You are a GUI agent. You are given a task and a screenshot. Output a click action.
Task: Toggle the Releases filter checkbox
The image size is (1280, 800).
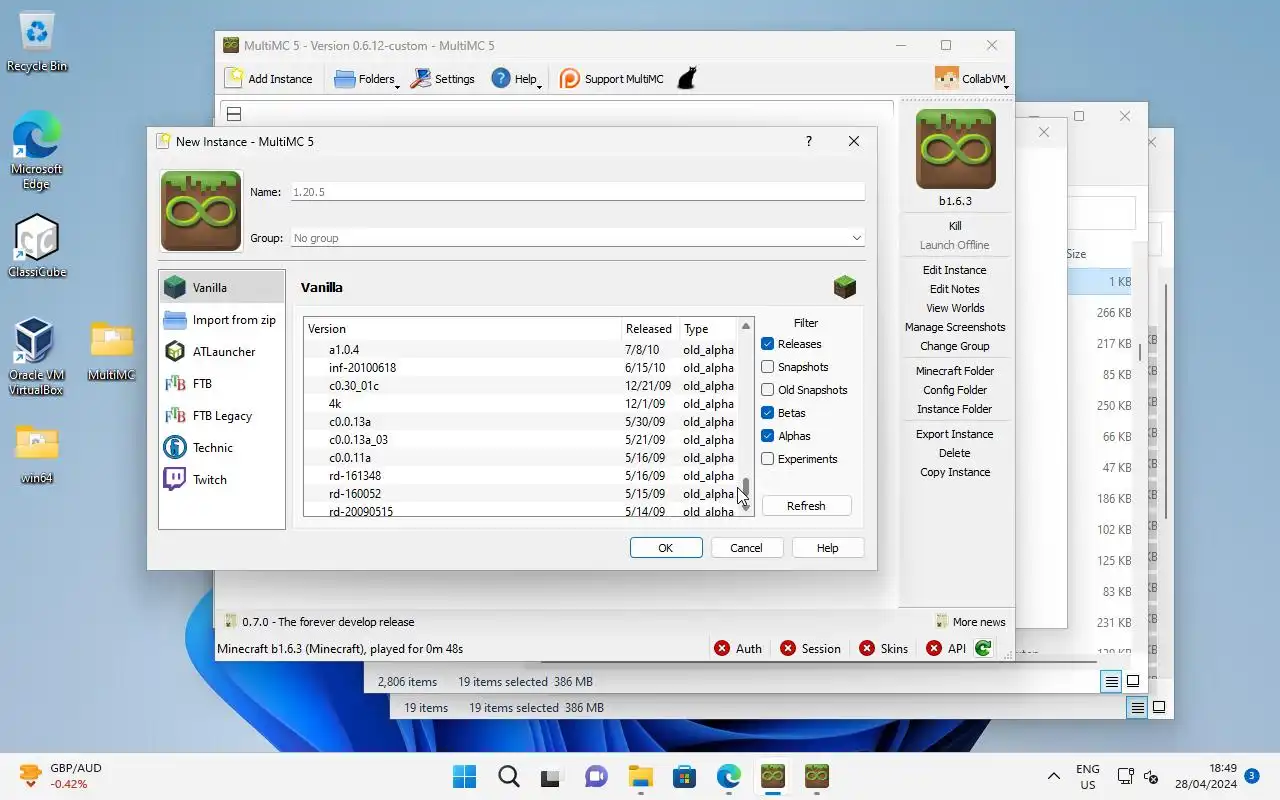tap(768, 344)
